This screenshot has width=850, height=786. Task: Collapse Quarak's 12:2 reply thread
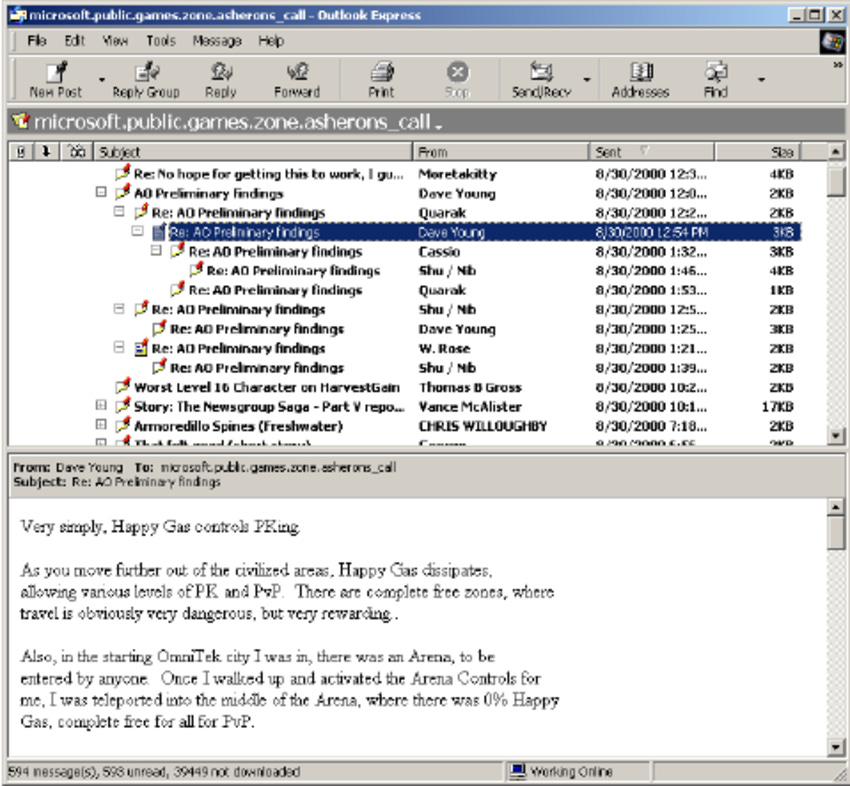(x=119, y=211)
